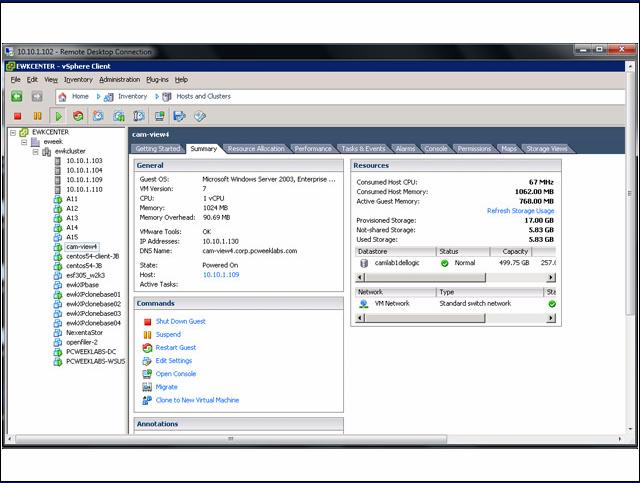Screen dimensions: 640x483
Task: Click the Shut Down Guest command
Action: coord(180,321)
